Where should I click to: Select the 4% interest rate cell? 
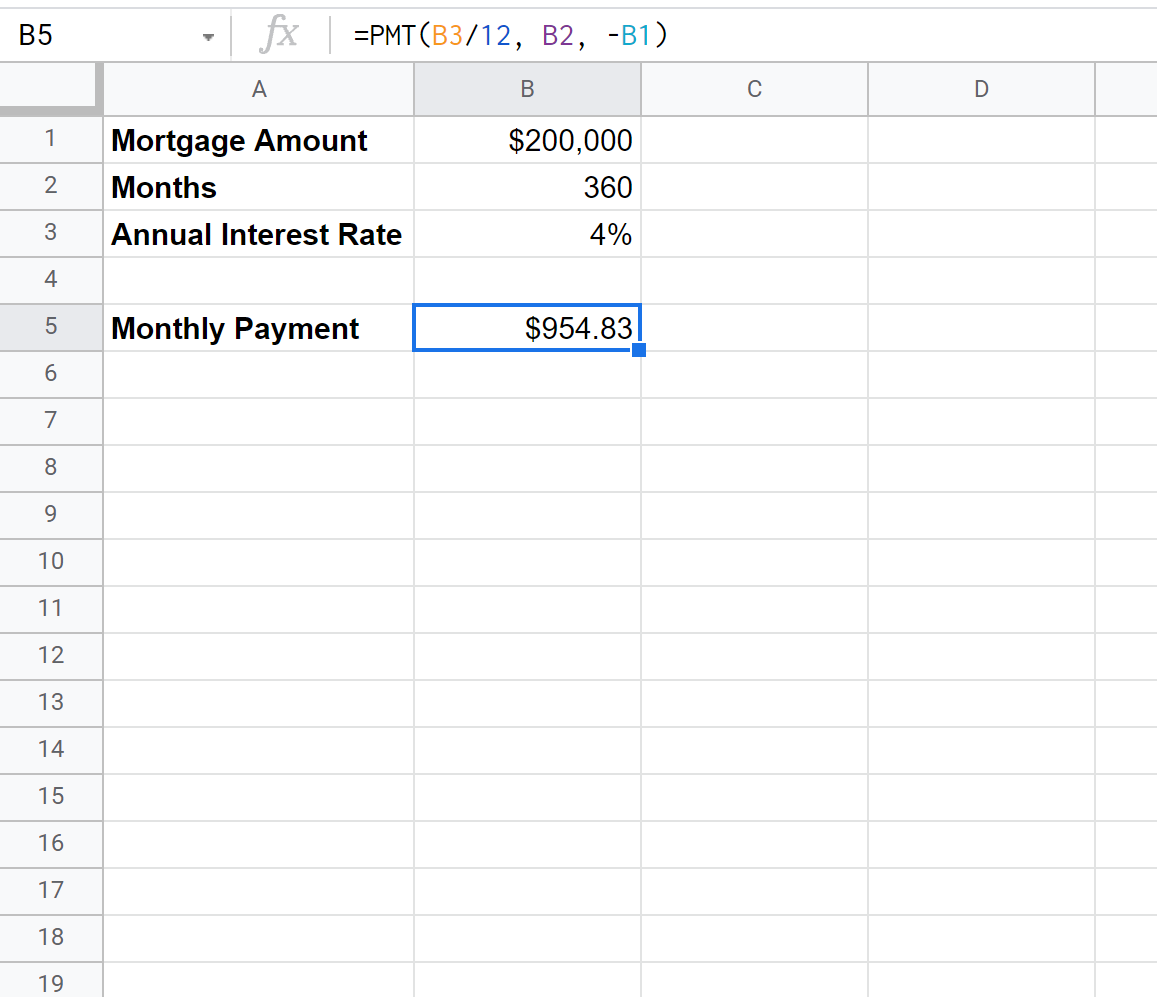pos(527,234)
